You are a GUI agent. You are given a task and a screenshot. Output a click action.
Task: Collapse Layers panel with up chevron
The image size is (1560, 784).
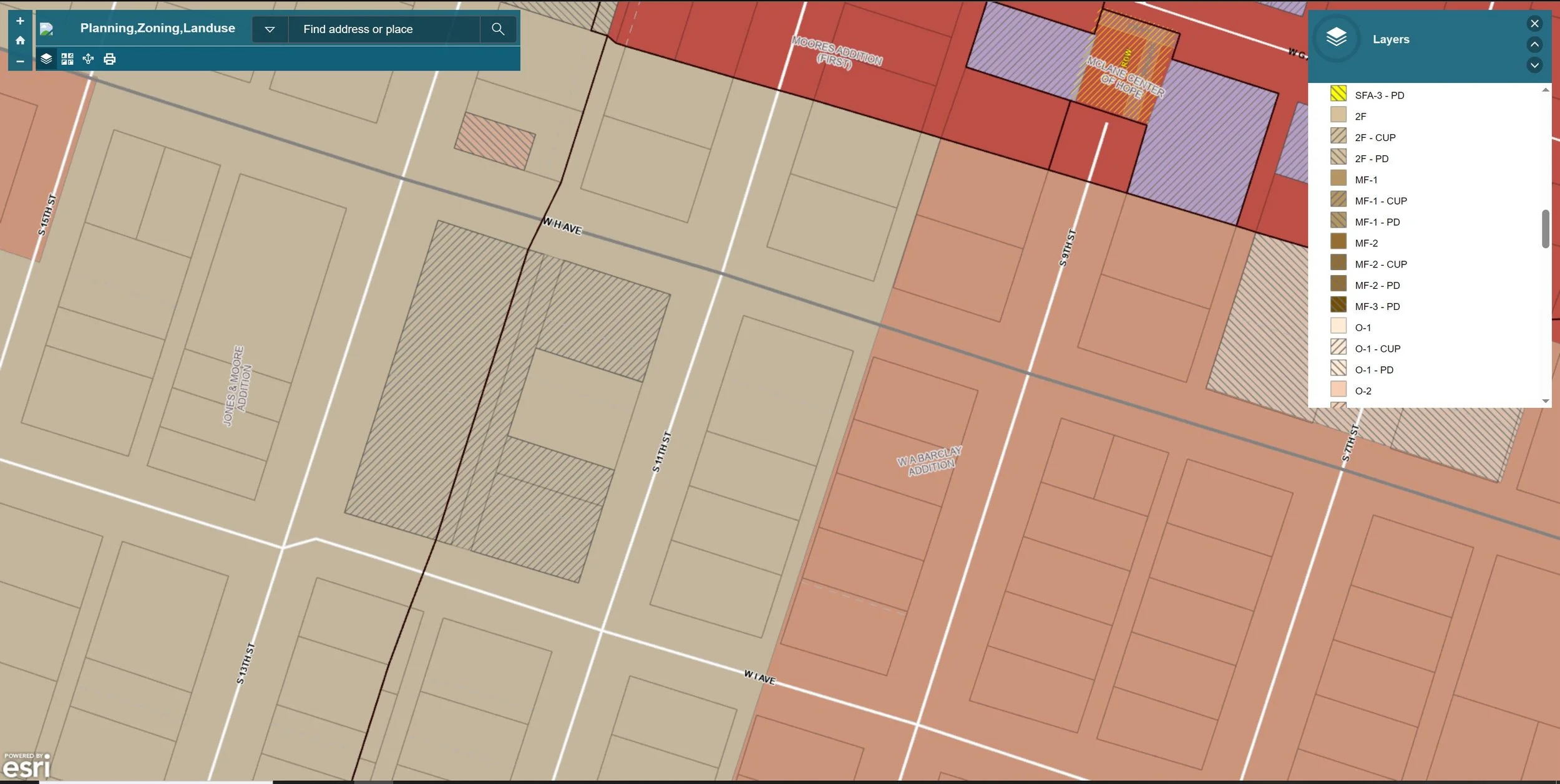click(x=1534, y=44)
